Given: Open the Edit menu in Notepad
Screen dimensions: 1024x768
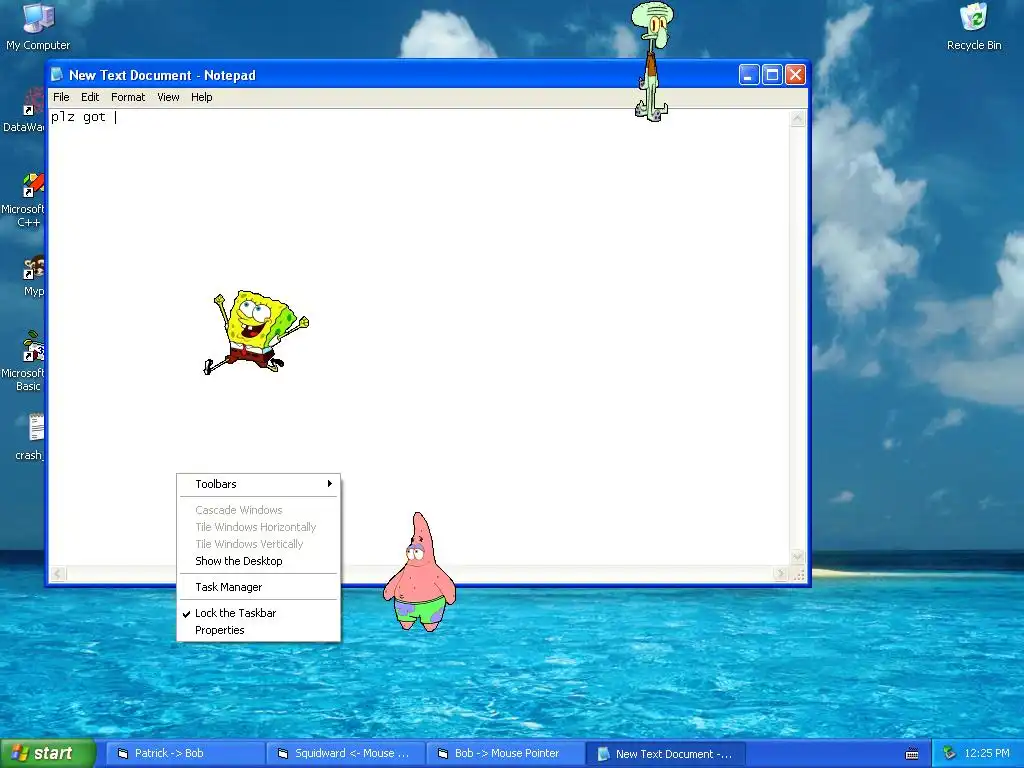Looking at the screenshot, I should [x=90, y=97].
